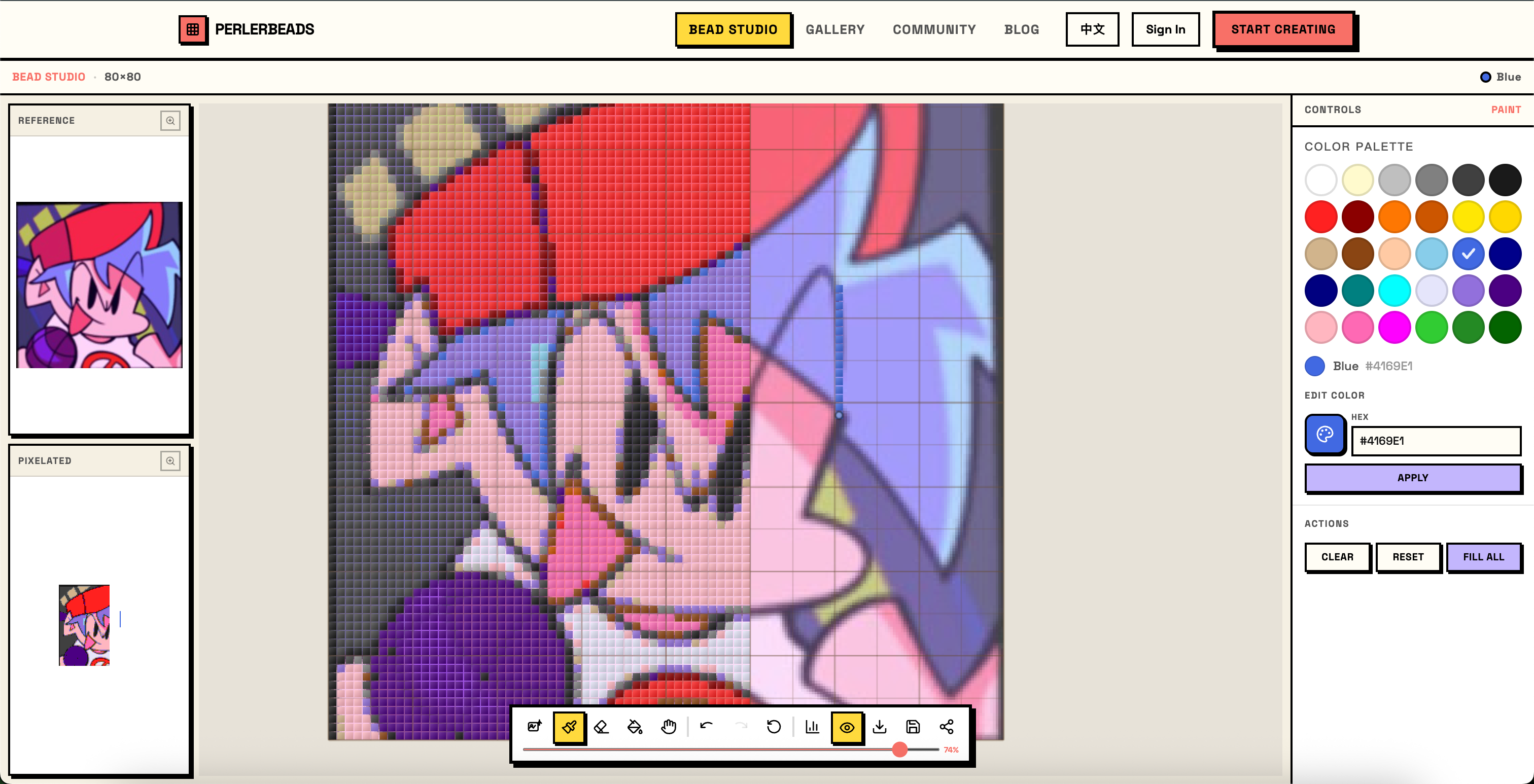Viewport: 1534px width, 784px height.
Task: Pick the orange palette swatch
Action: (x=1394, y=217)
